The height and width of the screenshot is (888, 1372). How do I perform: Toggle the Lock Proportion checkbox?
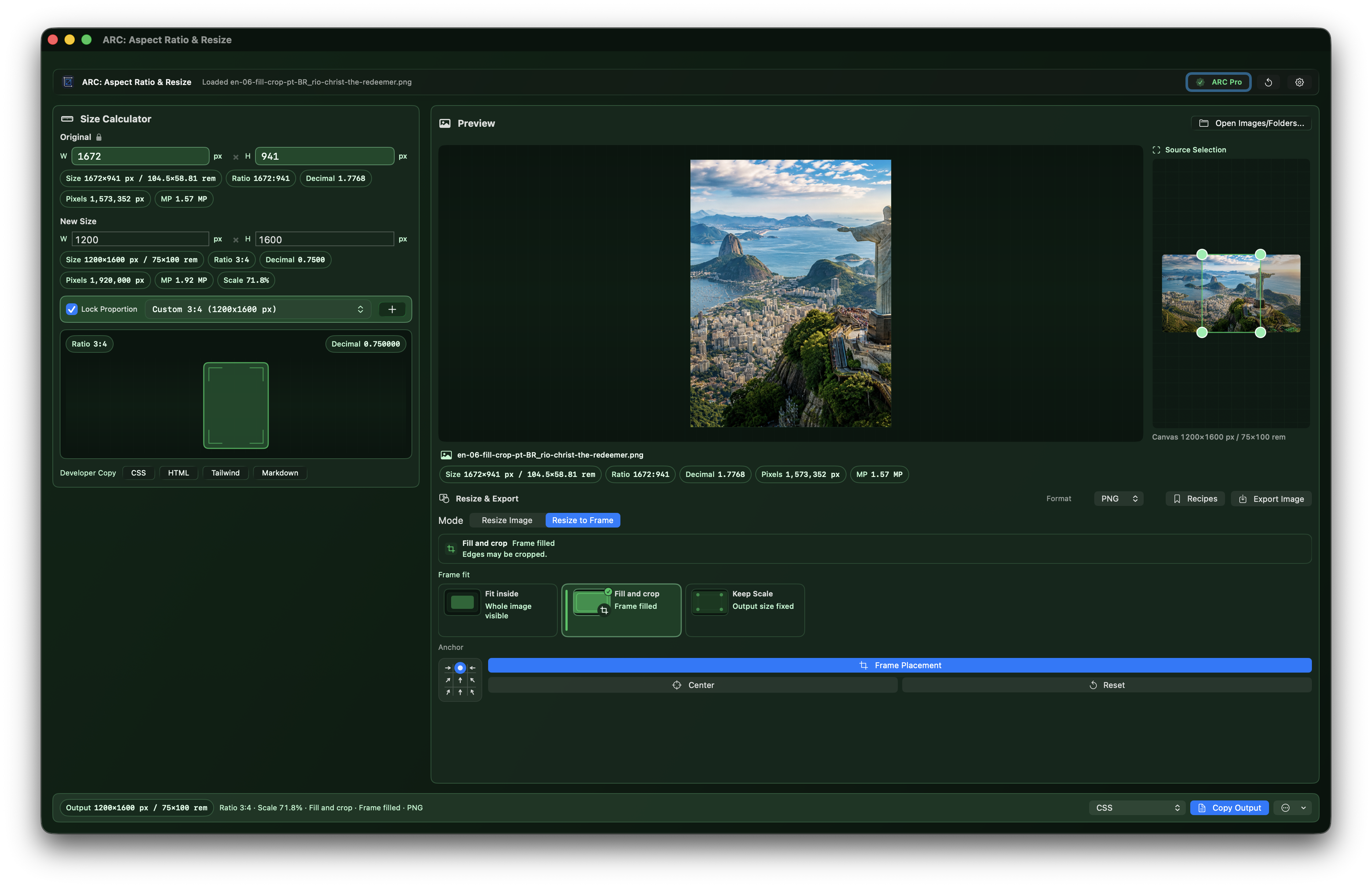[72, 310]
